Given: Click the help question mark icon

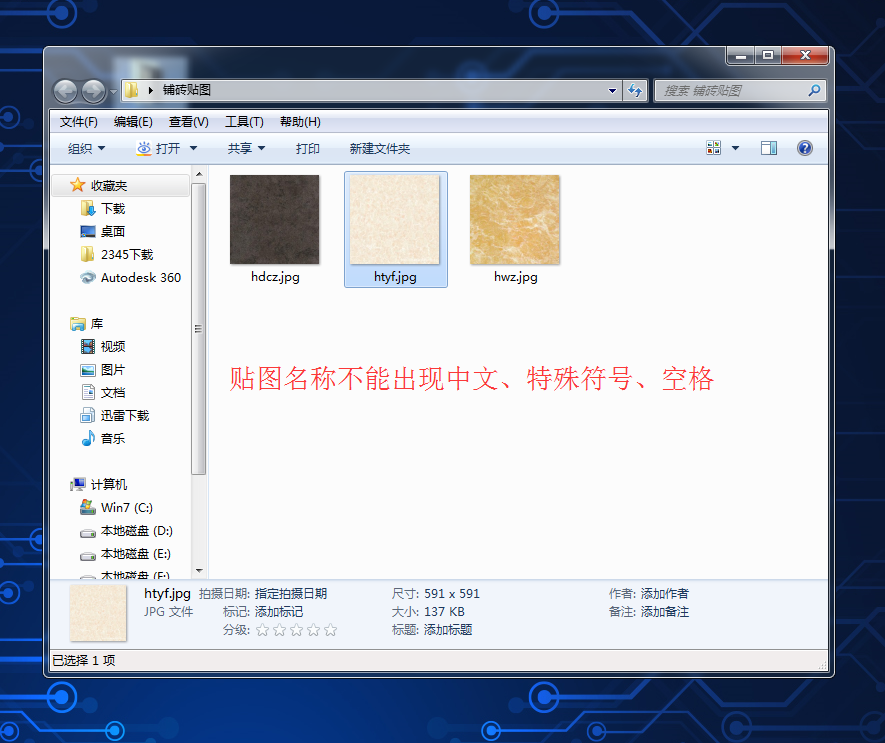Looking at the screenshot, I should (805, 148).
